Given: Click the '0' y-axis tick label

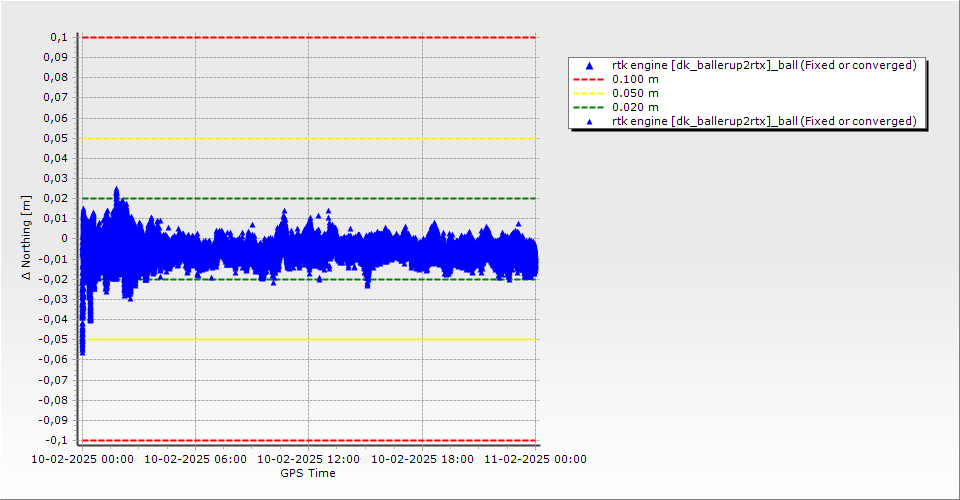Looking at the screenshot, I should point(65,239).
